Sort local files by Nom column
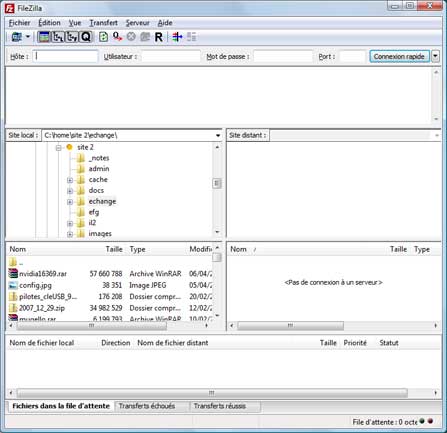This screenshot has width=447, height=433. [x=17, y=249]
